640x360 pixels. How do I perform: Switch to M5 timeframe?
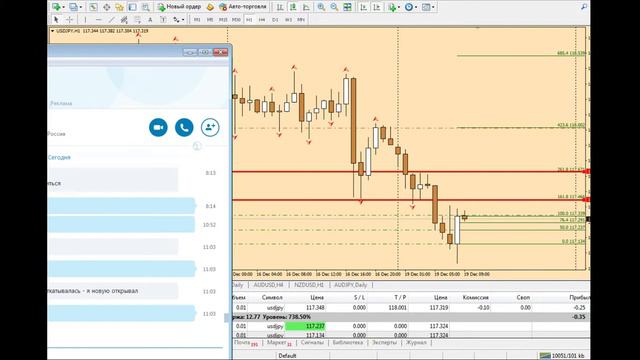point(210,20)
